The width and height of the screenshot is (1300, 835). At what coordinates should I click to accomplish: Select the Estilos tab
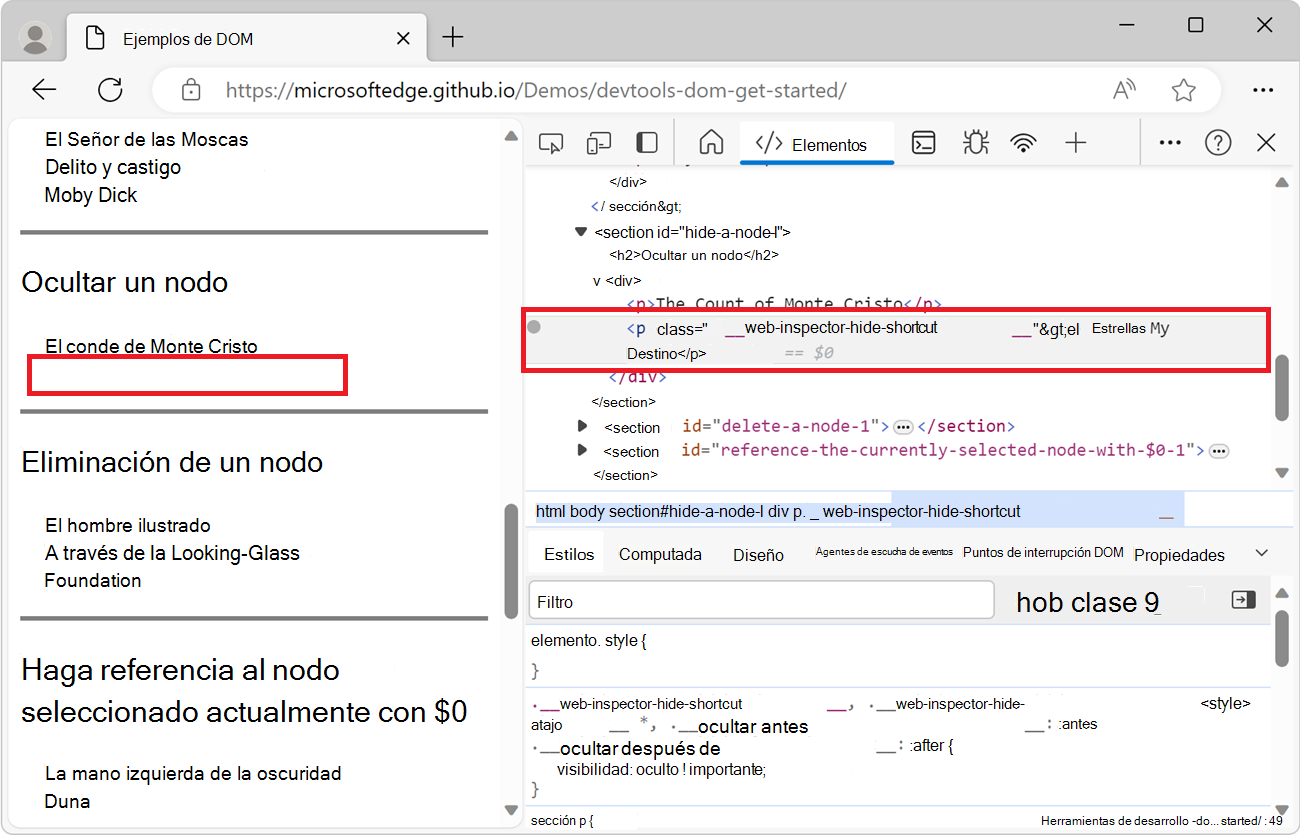click(x=569, y=554)
